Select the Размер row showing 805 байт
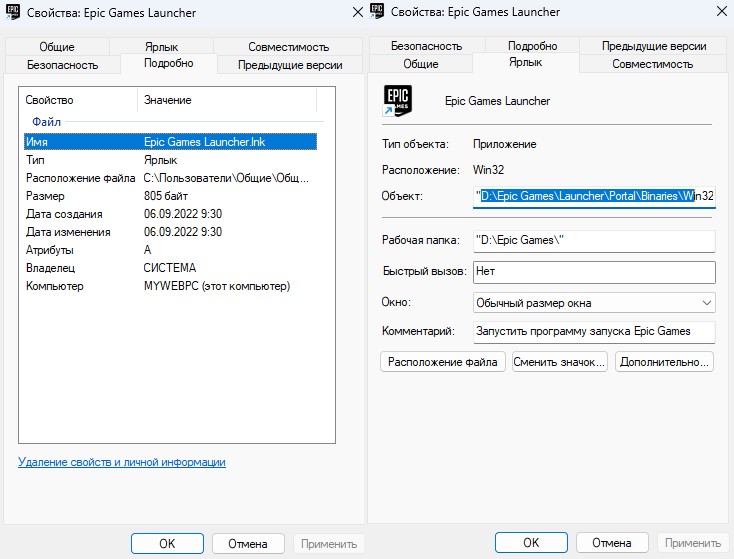 170,196
